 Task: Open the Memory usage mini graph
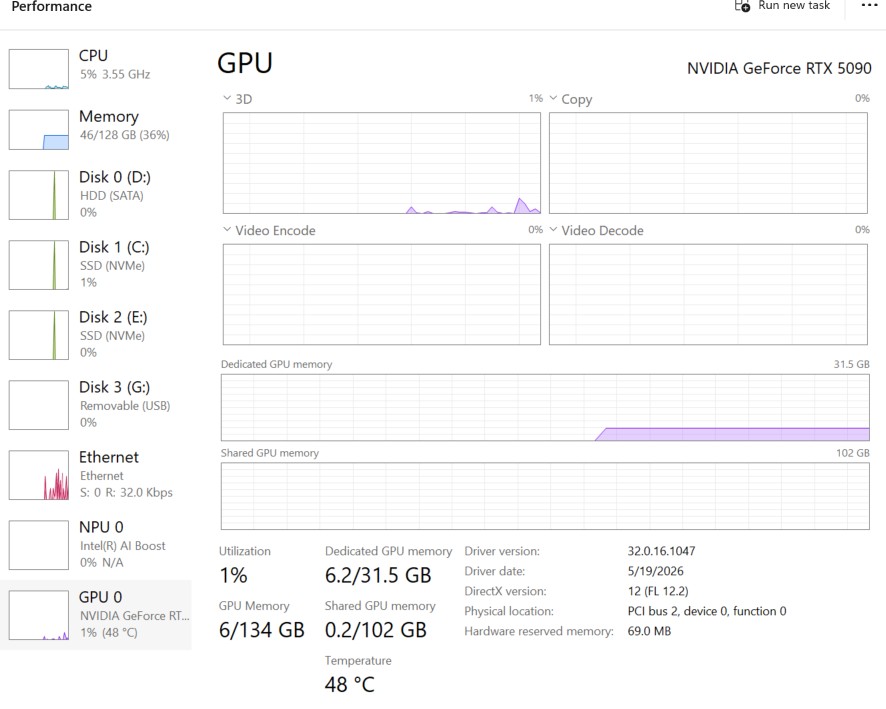[x=38, y=129]
